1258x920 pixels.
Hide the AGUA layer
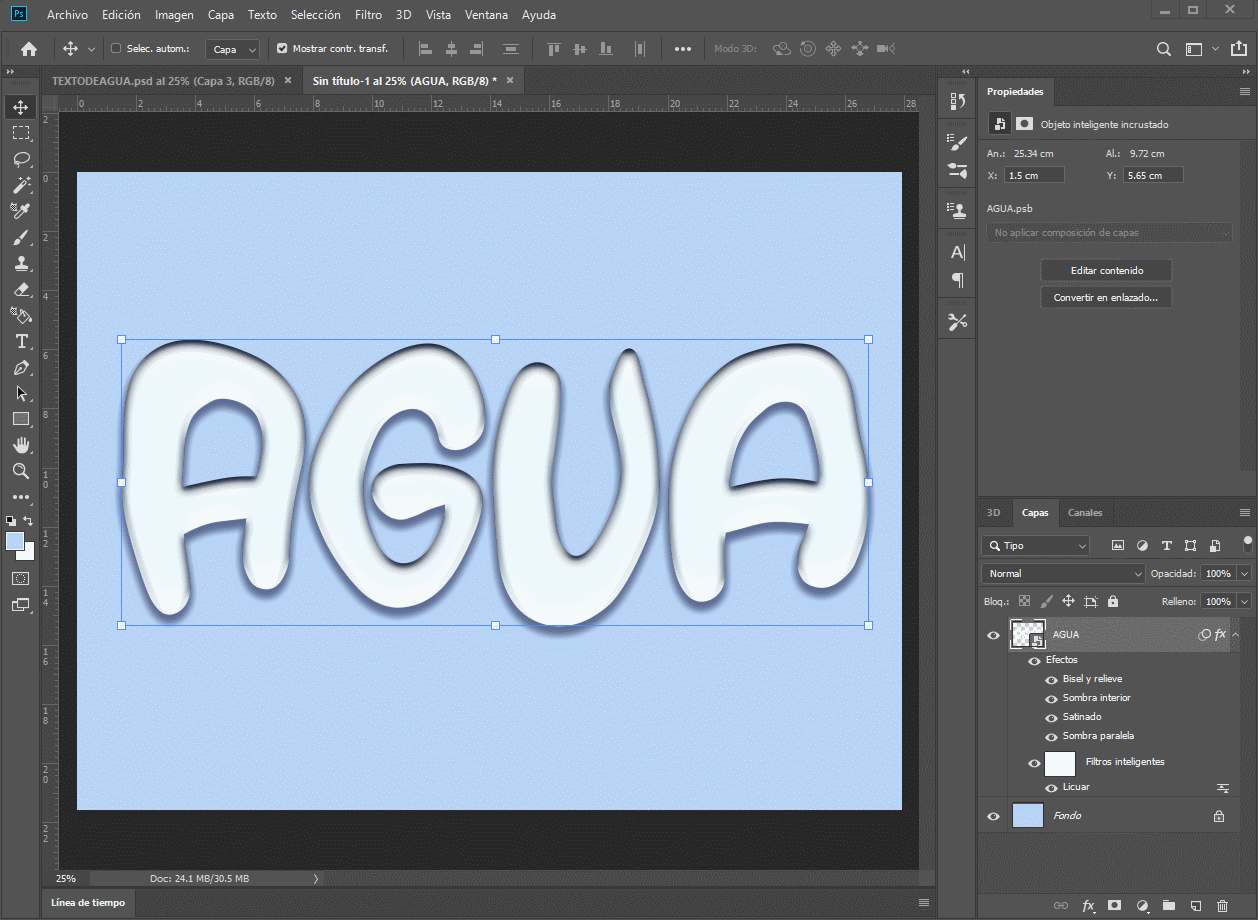(x=993, y=635)
